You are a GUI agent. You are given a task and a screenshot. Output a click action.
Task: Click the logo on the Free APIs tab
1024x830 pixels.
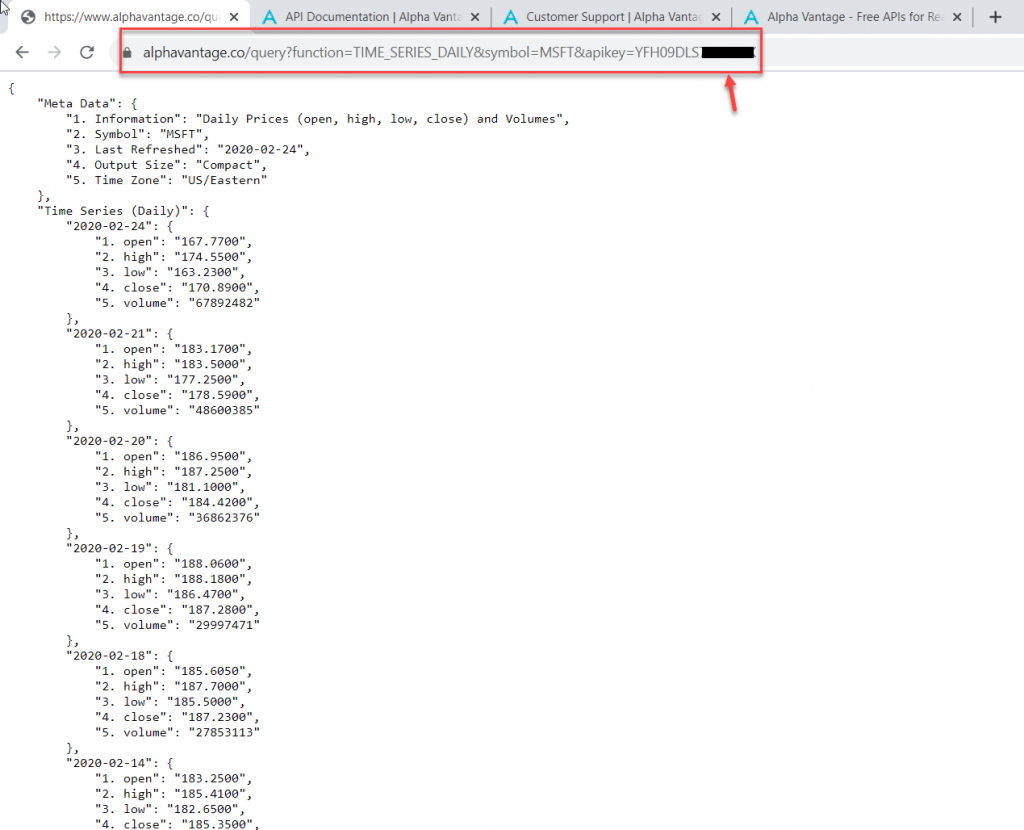pos(752,17)
